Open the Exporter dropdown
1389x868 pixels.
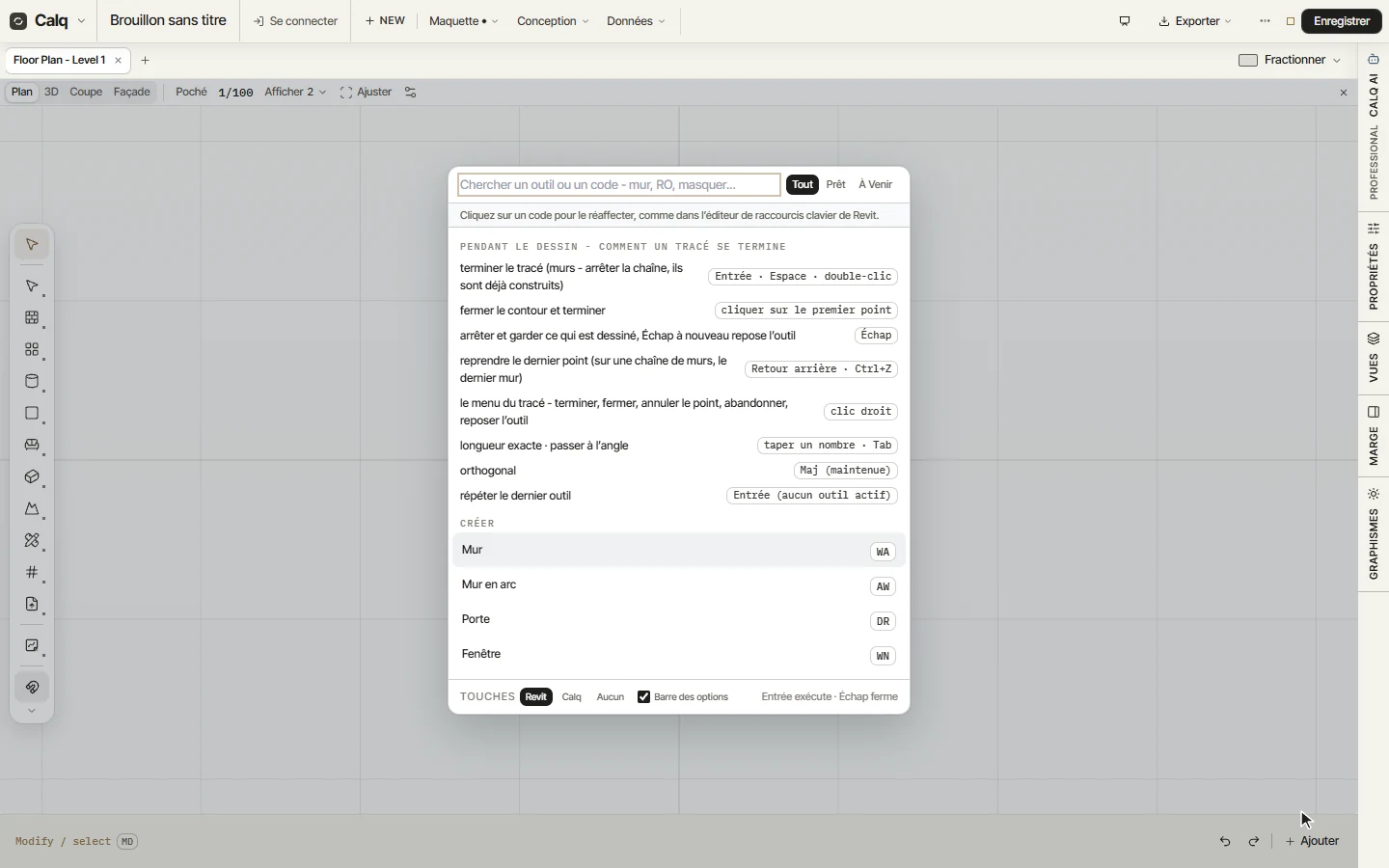1195,21
